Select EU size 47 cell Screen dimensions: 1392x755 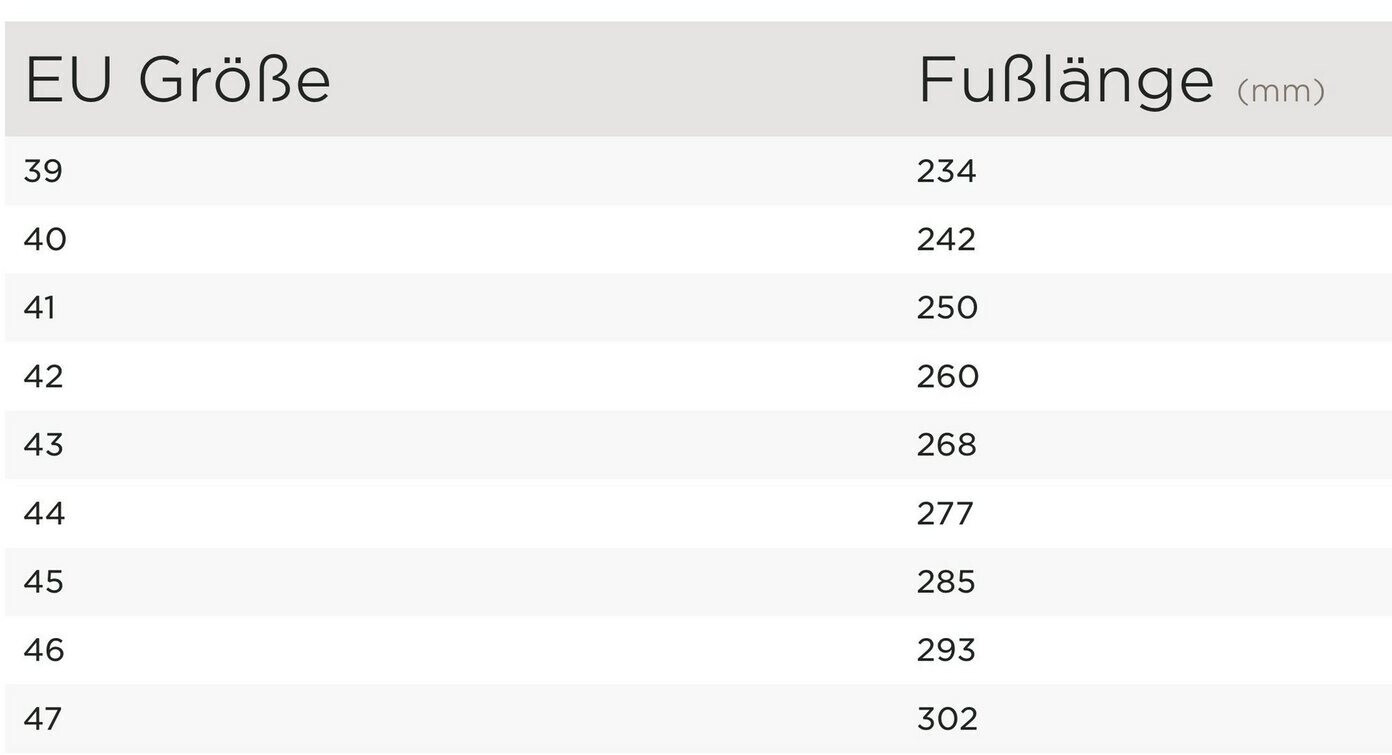tap(43, 719)
